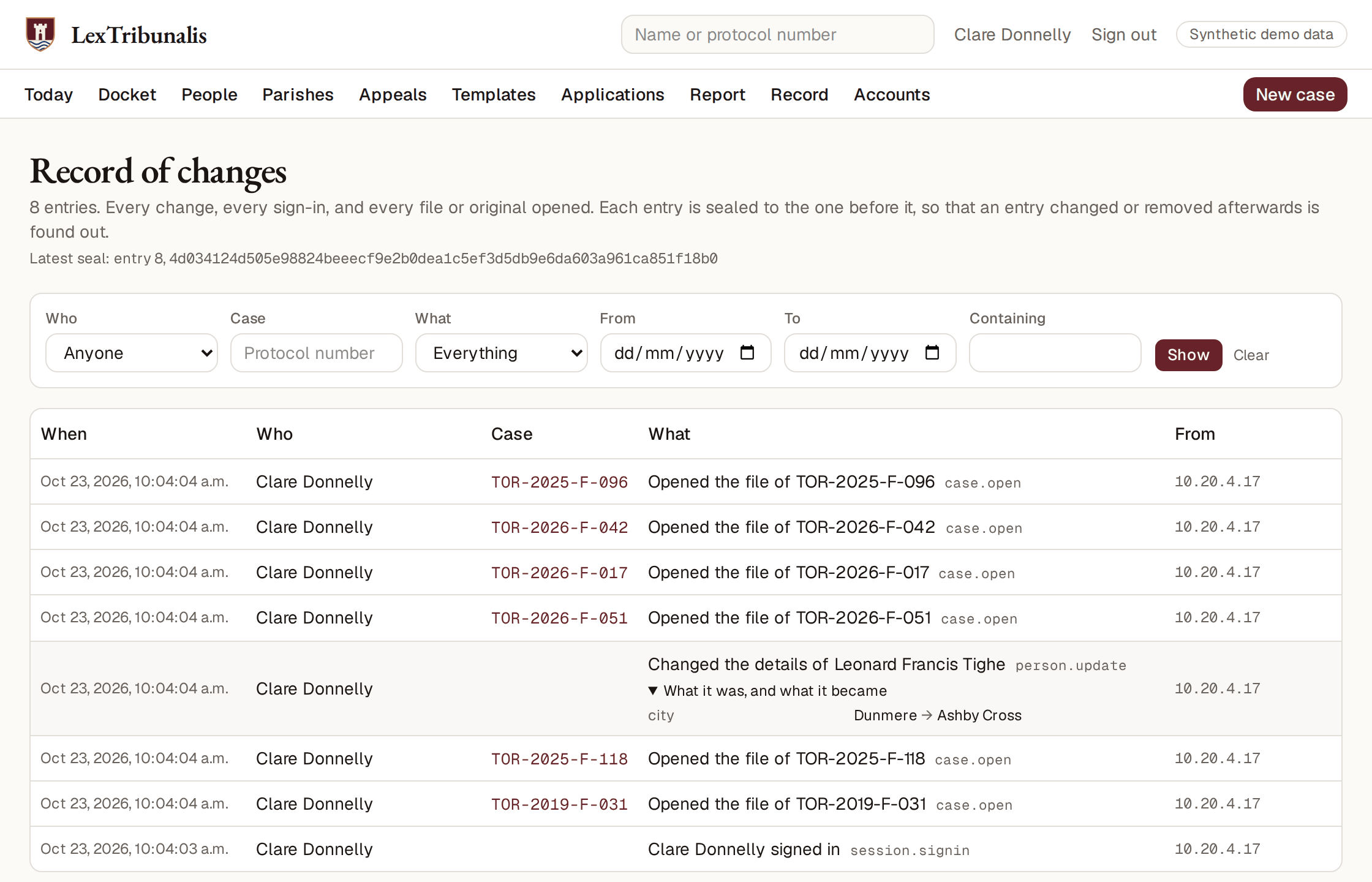
Task: Click the Case Protocol number filter field
Action: 317,353
